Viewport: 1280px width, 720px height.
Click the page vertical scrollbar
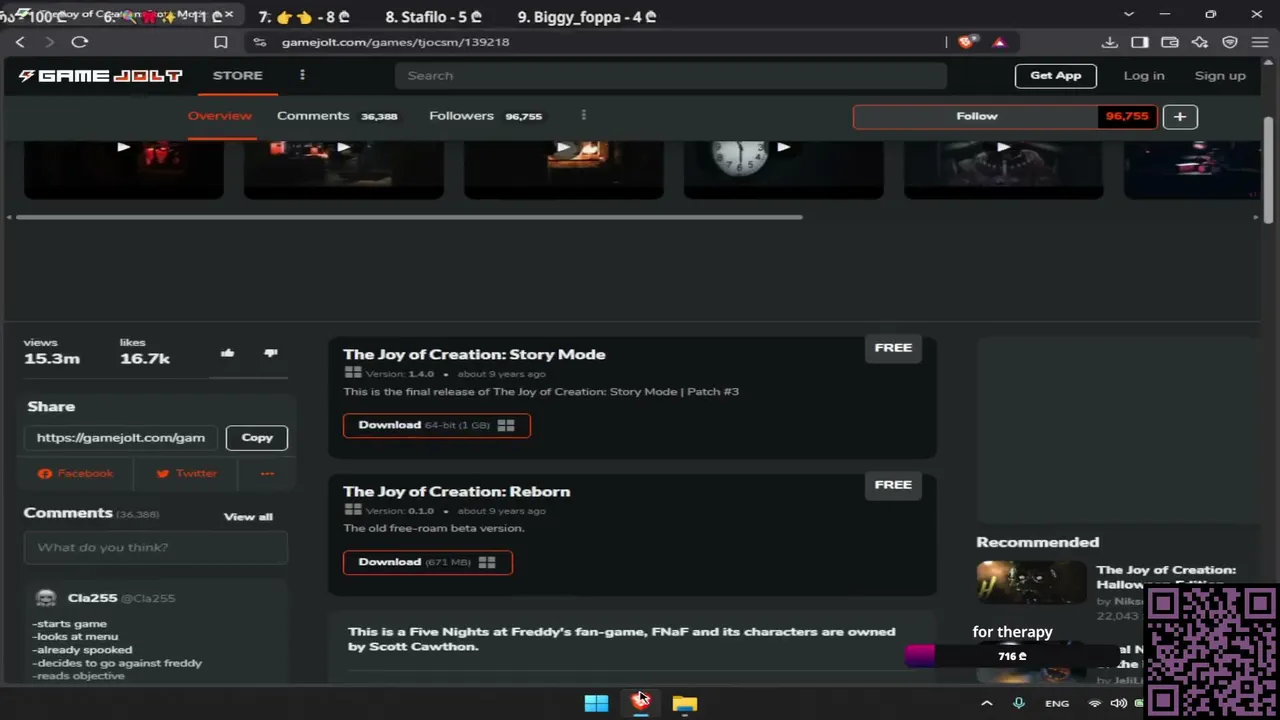[1270, 170]
